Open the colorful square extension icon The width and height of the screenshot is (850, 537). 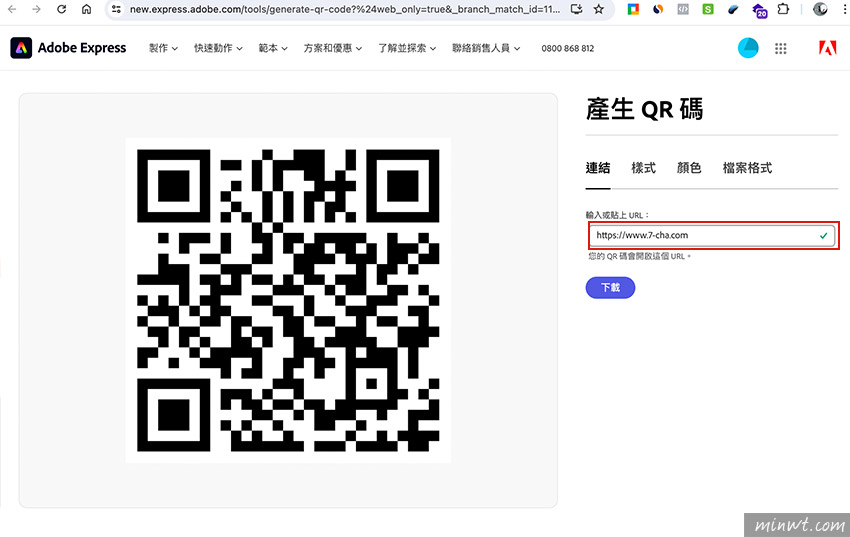pos(633,9)
